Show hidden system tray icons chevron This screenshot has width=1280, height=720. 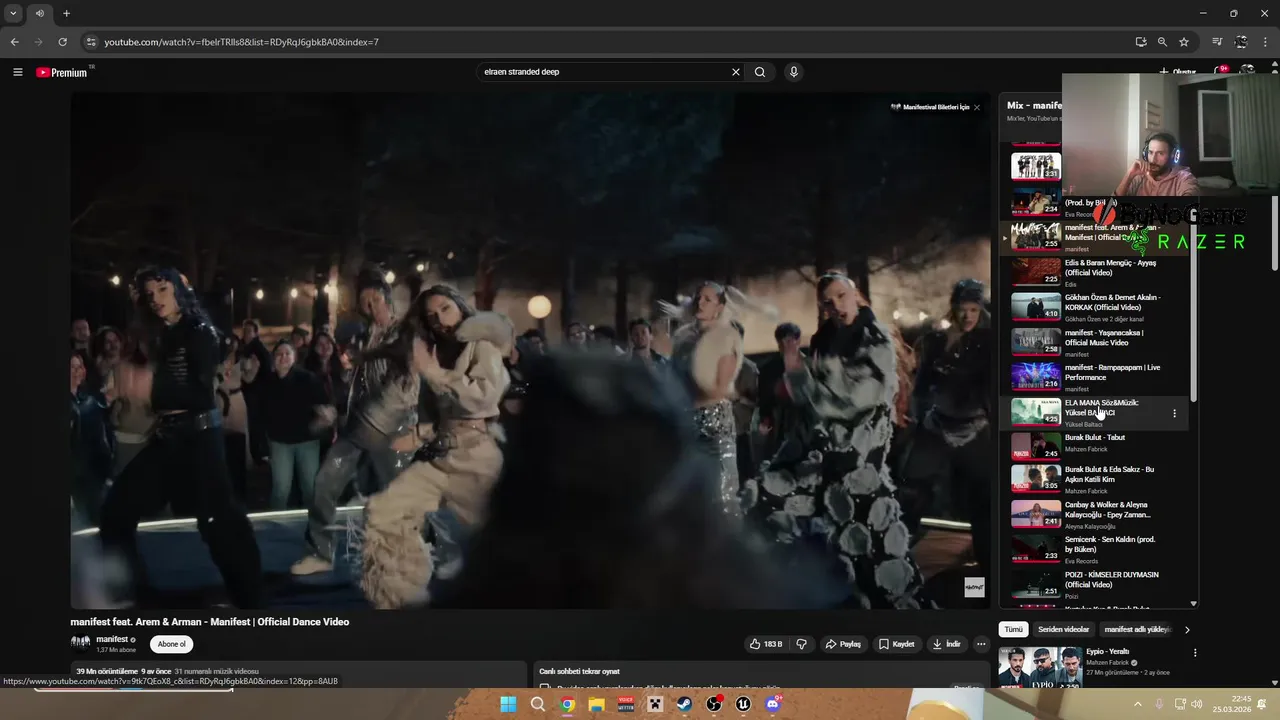(1137, 704)
